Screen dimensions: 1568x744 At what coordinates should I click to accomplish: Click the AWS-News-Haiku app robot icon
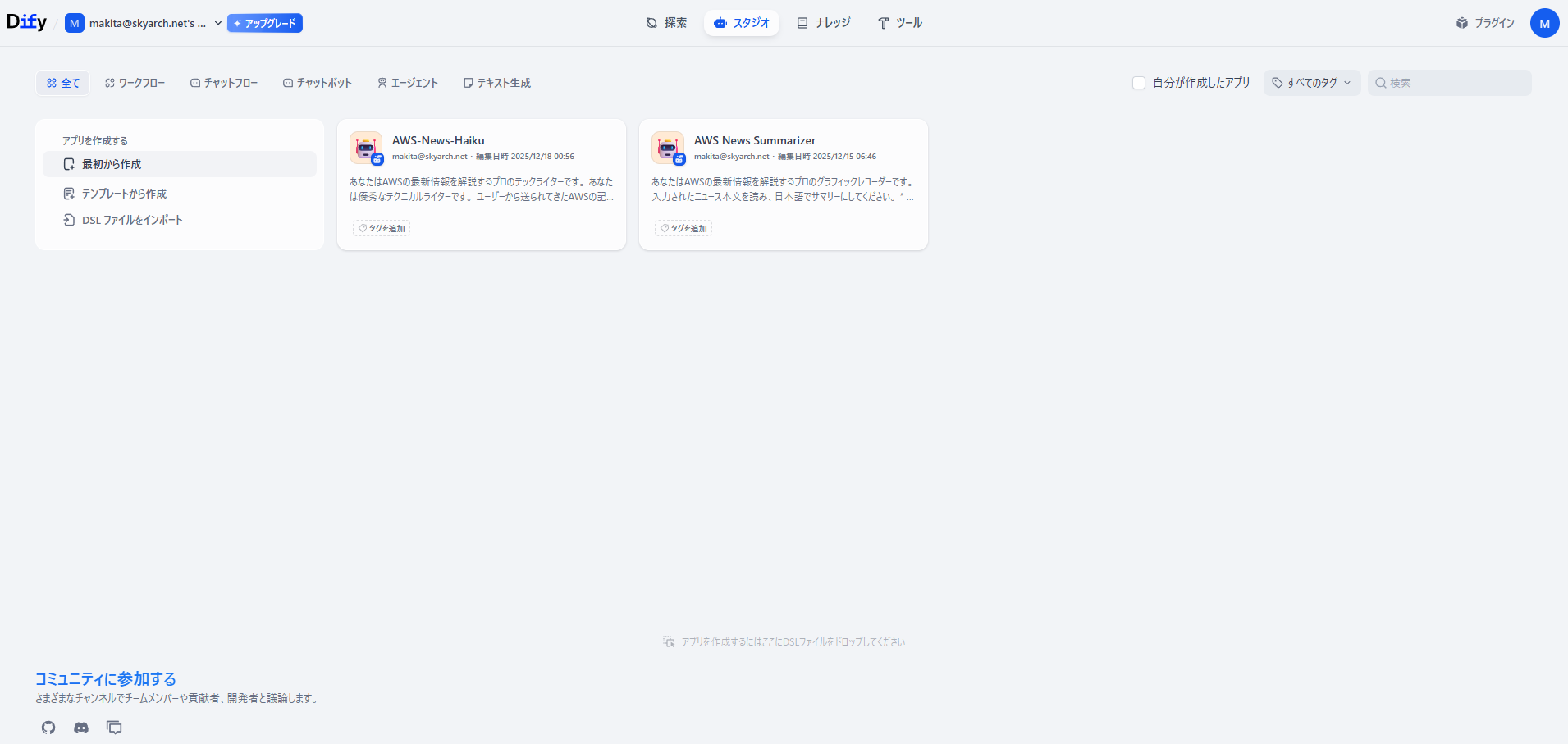[x=366, y=148]
